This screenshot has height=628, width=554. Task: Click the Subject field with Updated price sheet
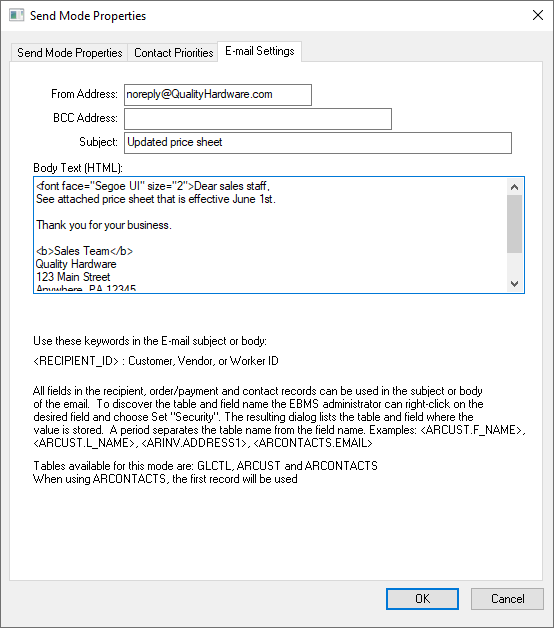tap(318, 143)
